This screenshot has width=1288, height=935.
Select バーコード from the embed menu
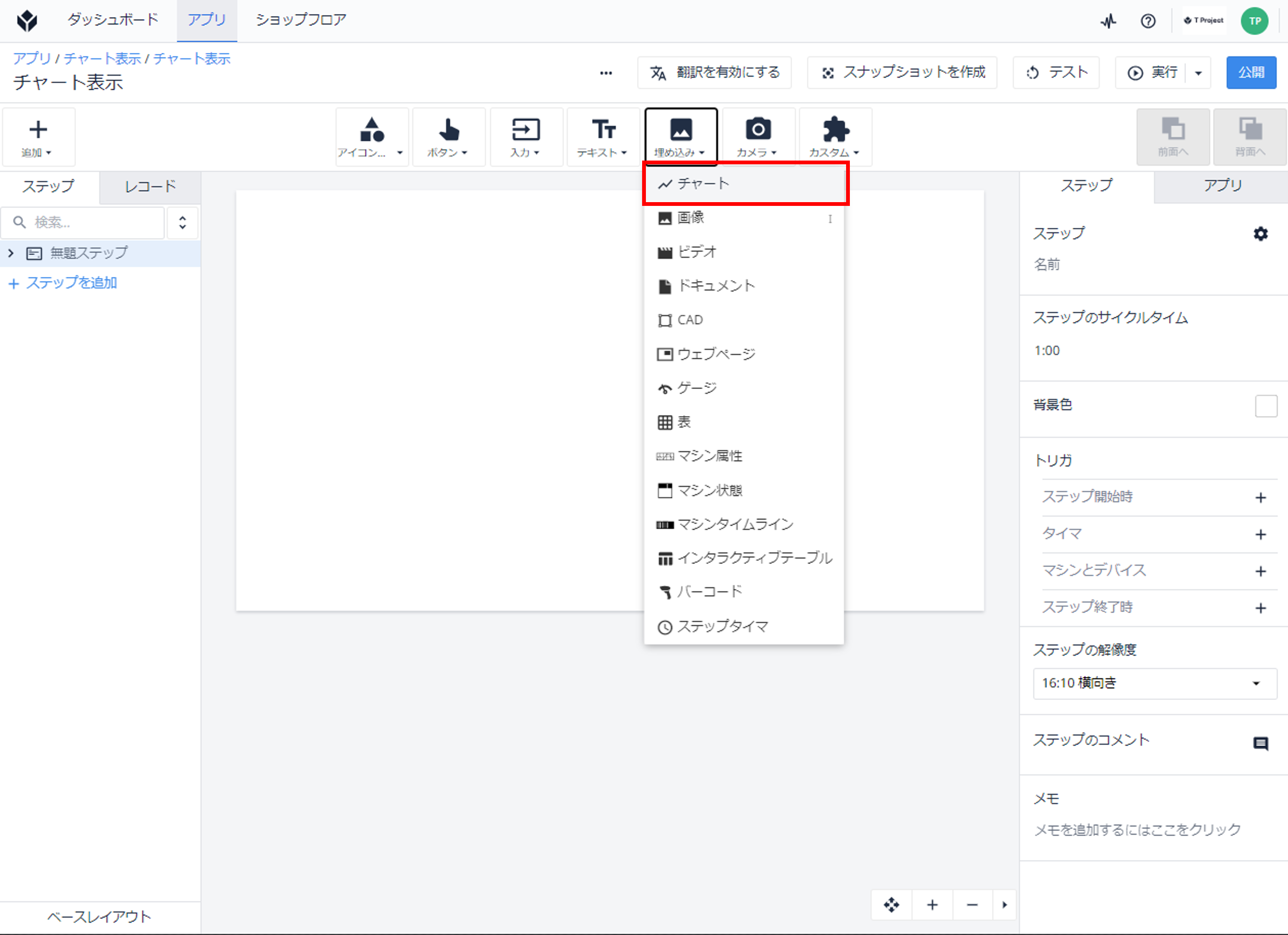click(744, 592)
